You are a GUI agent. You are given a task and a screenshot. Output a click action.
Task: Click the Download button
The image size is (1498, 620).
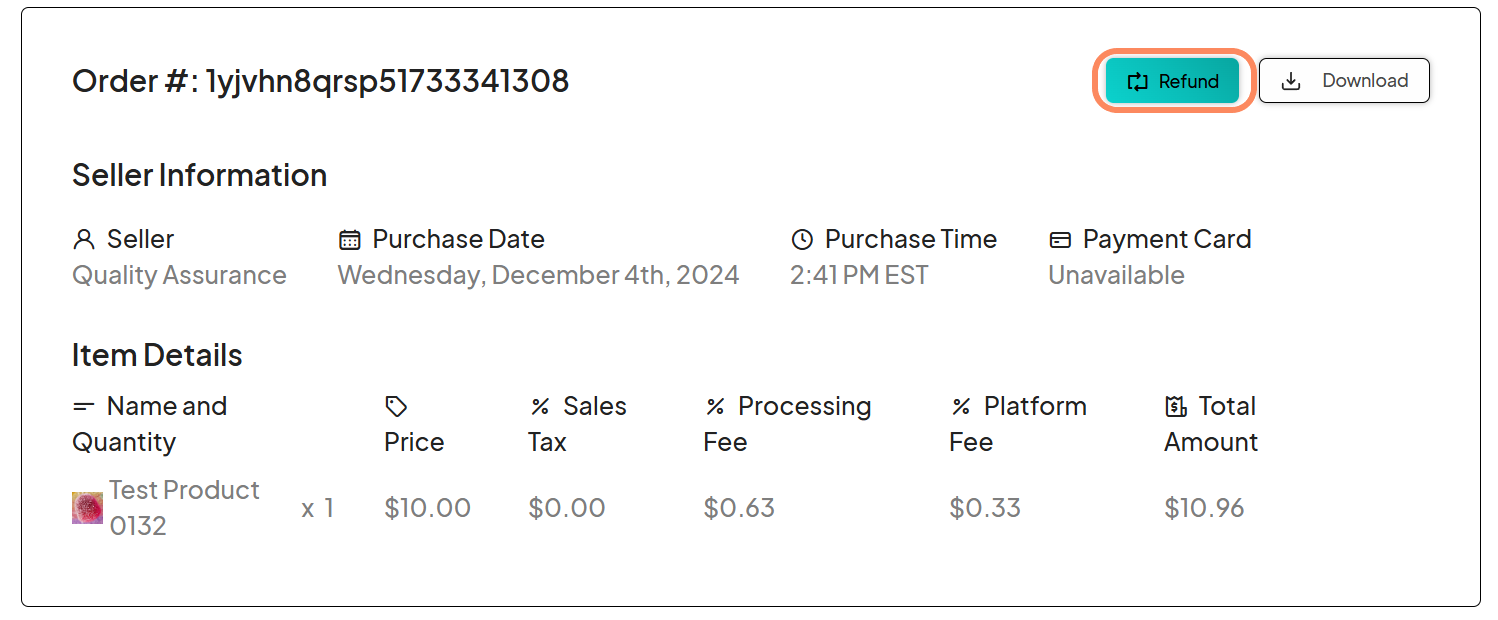(x=1345, y=80)
